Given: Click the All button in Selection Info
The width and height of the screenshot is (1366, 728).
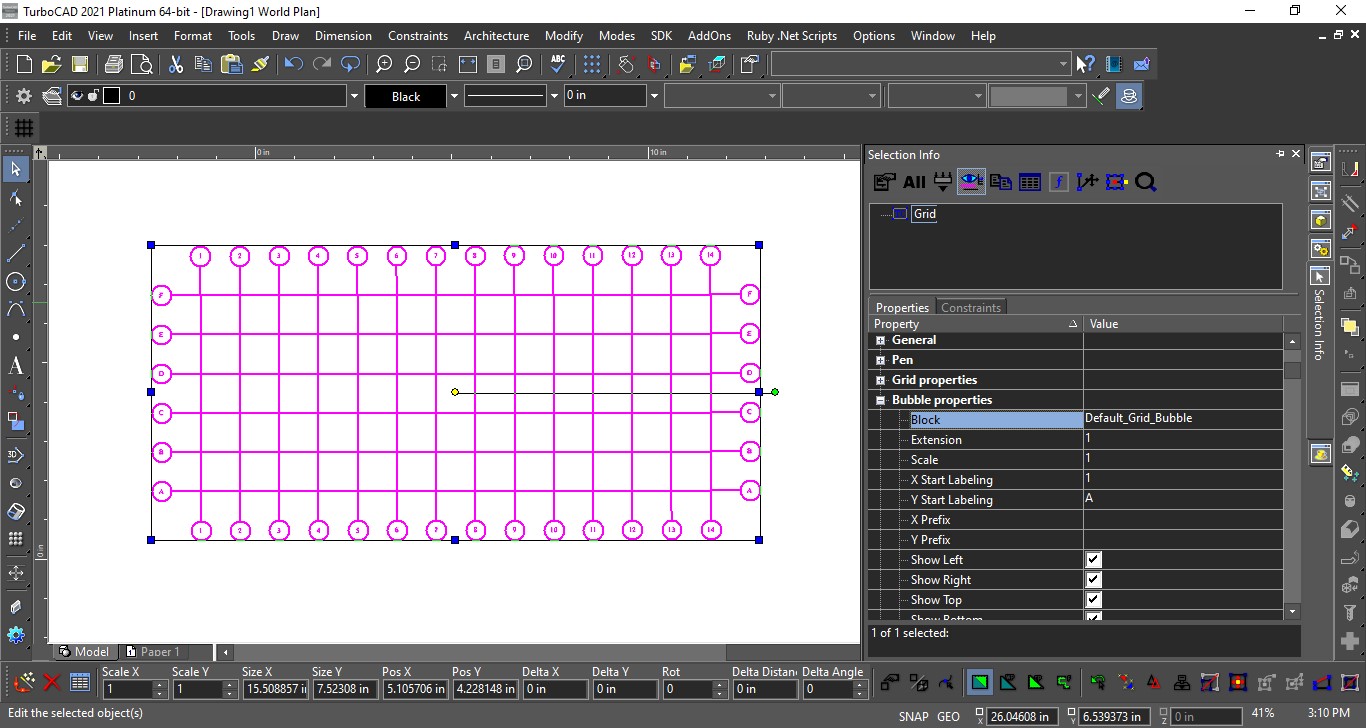Looking at the screenshot, I should pos(914,182).
